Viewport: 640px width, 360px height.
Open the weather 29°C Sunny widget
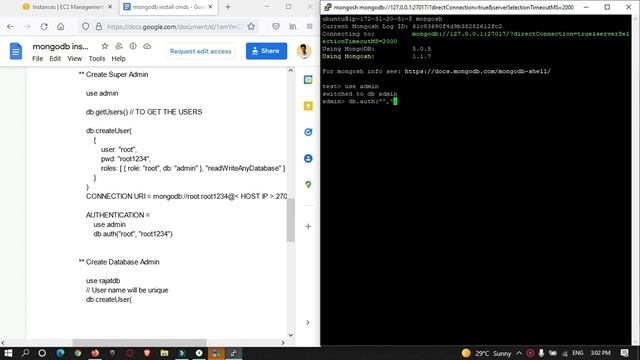tap(487, 353)
